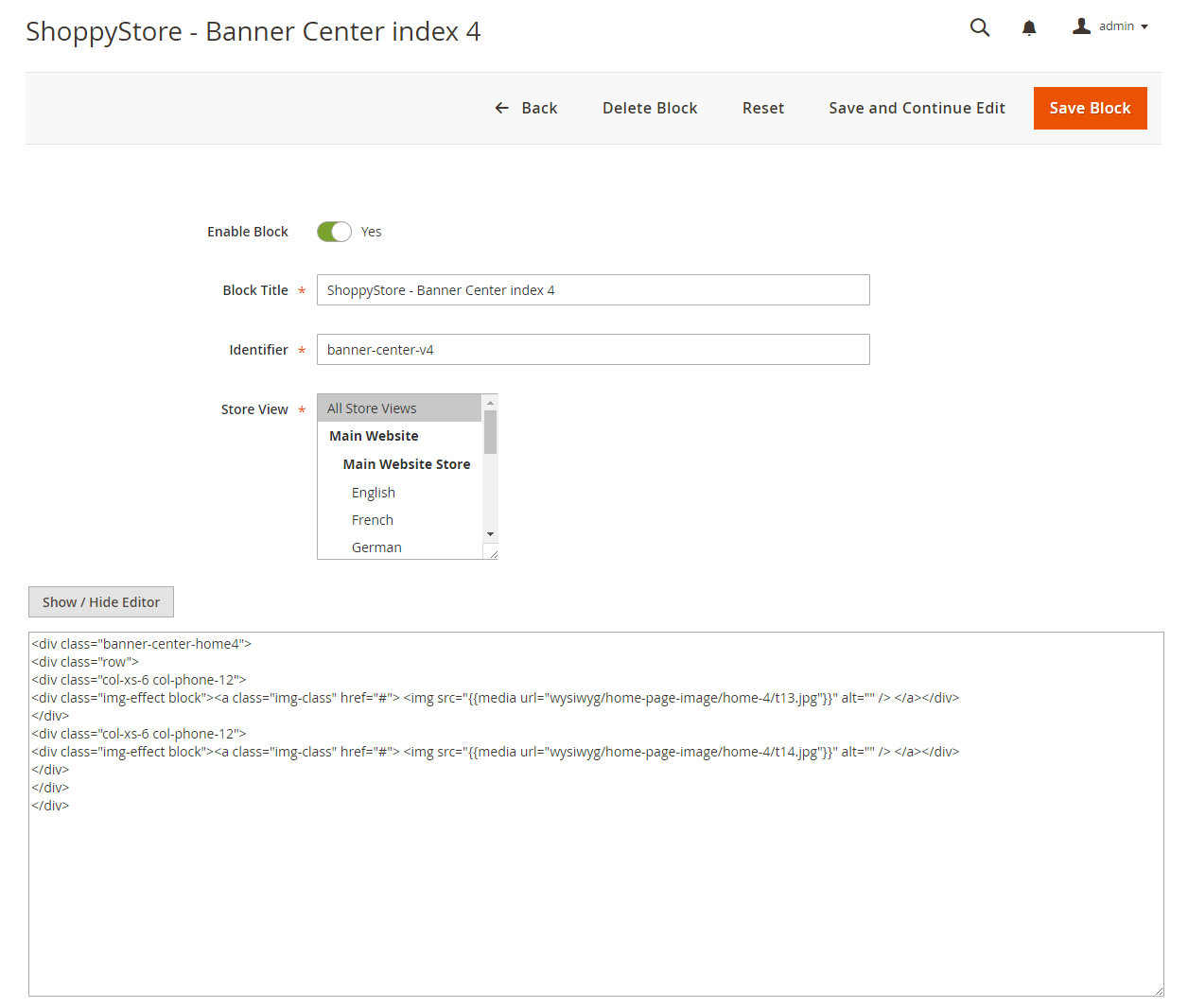Click the t14.jpg image code line

496,752
